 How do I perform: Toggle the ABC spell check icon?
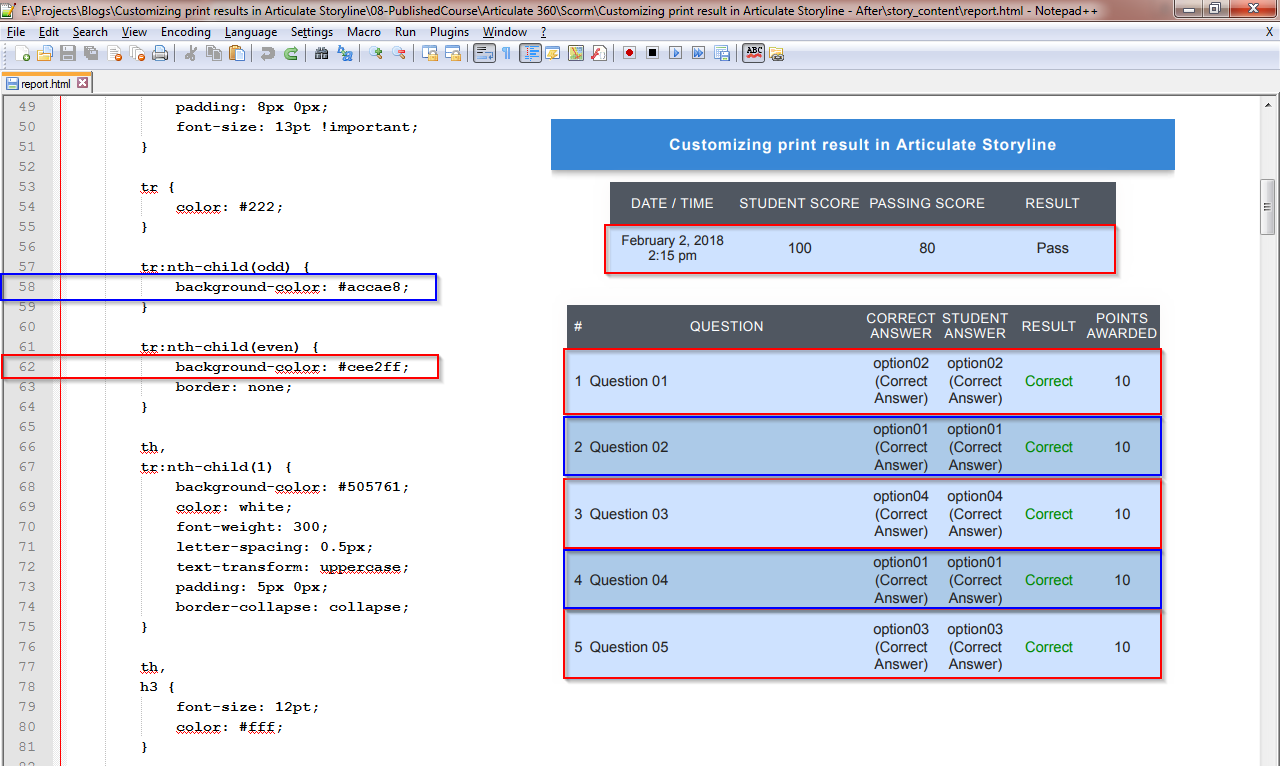(754, 53)
